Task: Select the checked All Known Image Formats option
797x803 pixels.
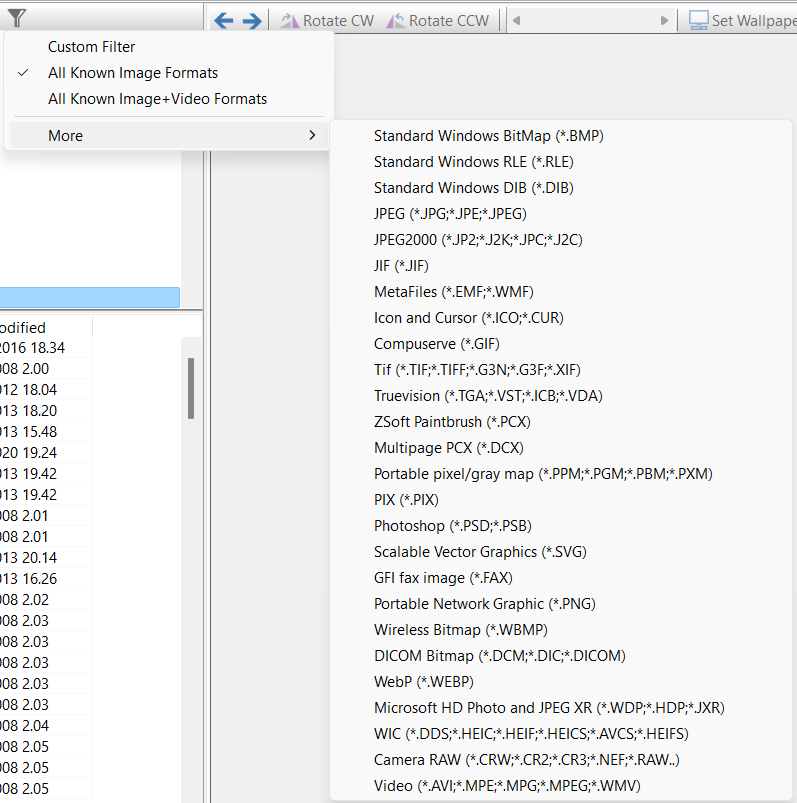Action: point(133,73)
